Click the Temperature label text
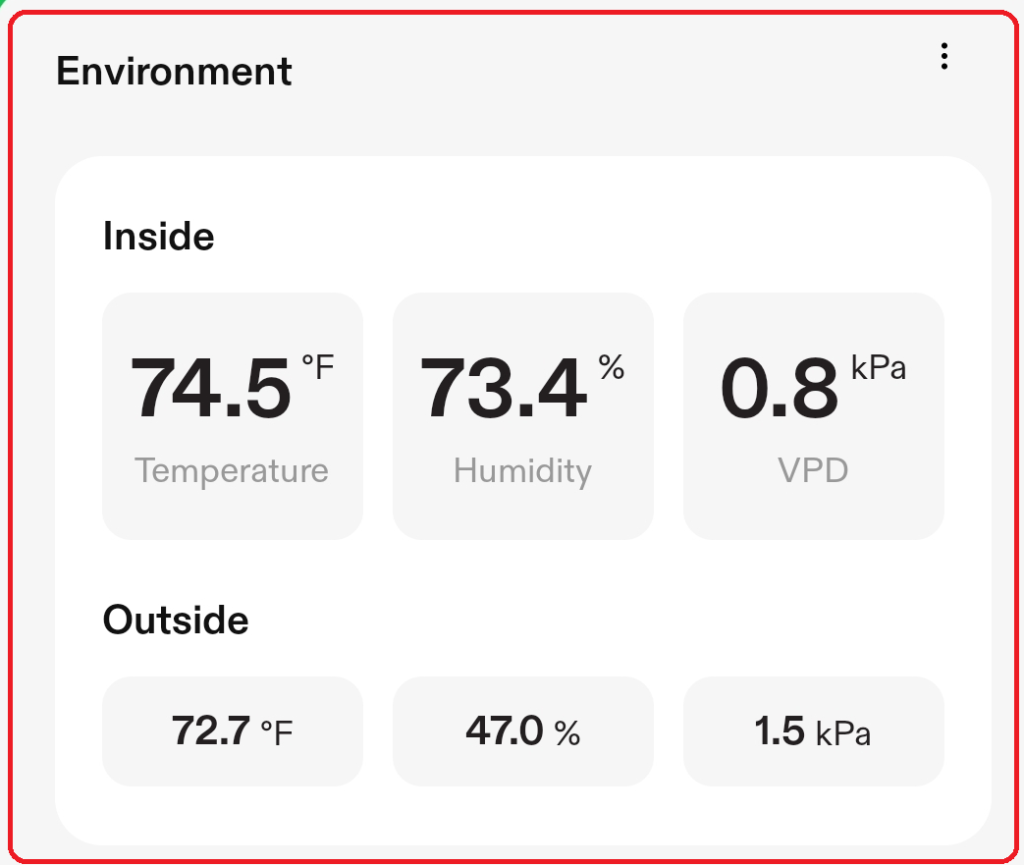This screenshot has width=1024, height=865. (x=232, y=471)
